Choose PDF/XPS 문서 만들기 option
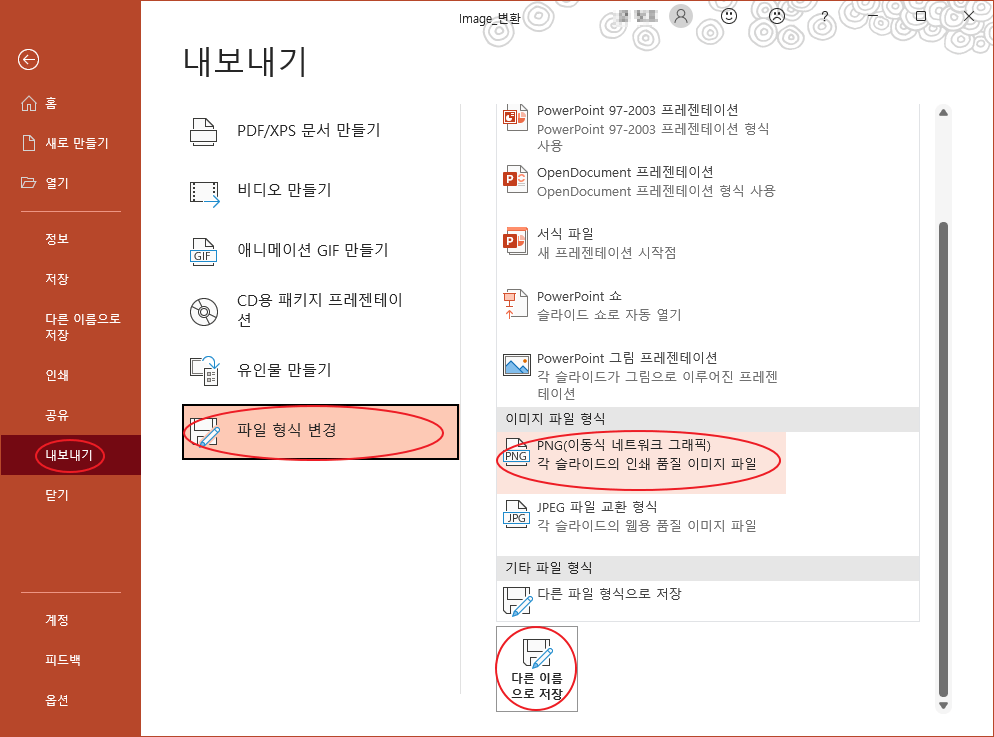This screenshot has width=994, height=737. pyautogui.click(x=320, y=131)
